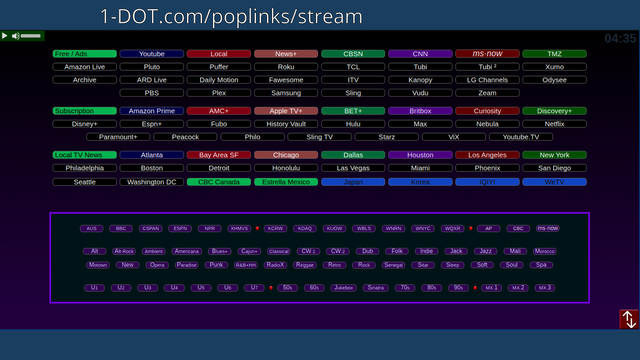Launch Hulu
This screenshot has width=640, height=360.
(x=353, y=124)
